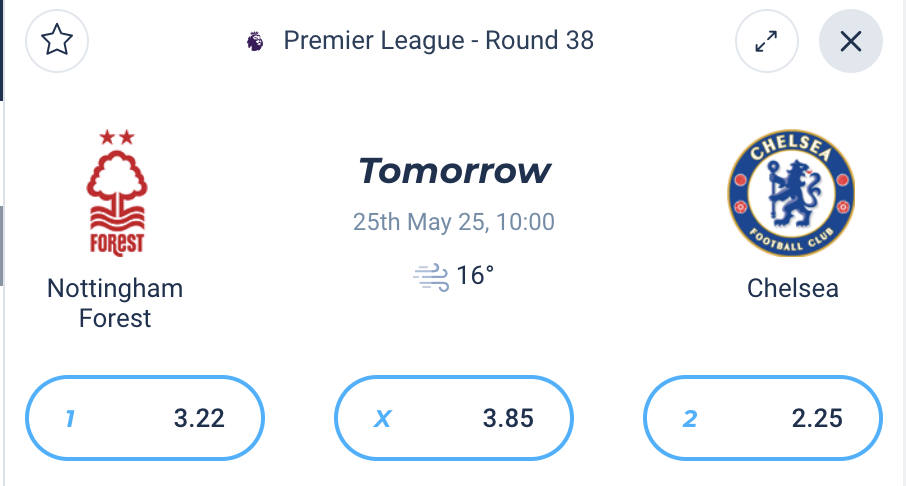The height and width of the screenshot is (486, 906).
Task: Open the Premier League - Round 38 link
Action: (x=439, y=41)
